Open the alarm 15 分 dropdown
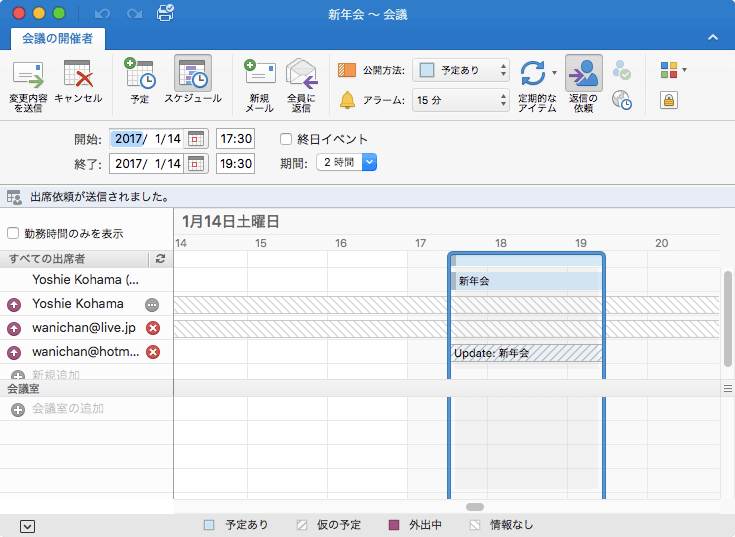Viewport: 735px width, 537px height. point(461,100)
